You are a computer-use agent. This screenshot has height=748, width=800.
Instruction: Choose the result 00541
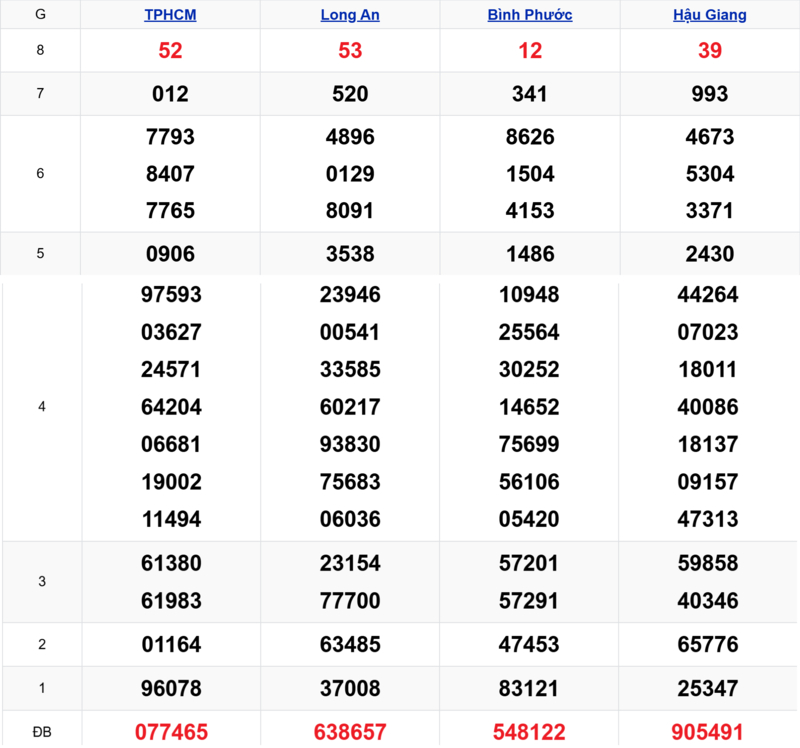pyautogui.click(x=350, y=332)
